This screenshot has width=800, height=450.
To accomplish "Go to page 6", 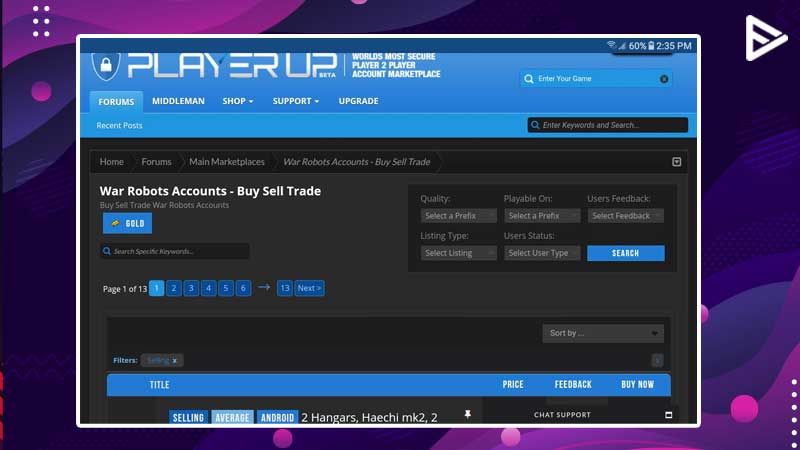I will [243, 288].
